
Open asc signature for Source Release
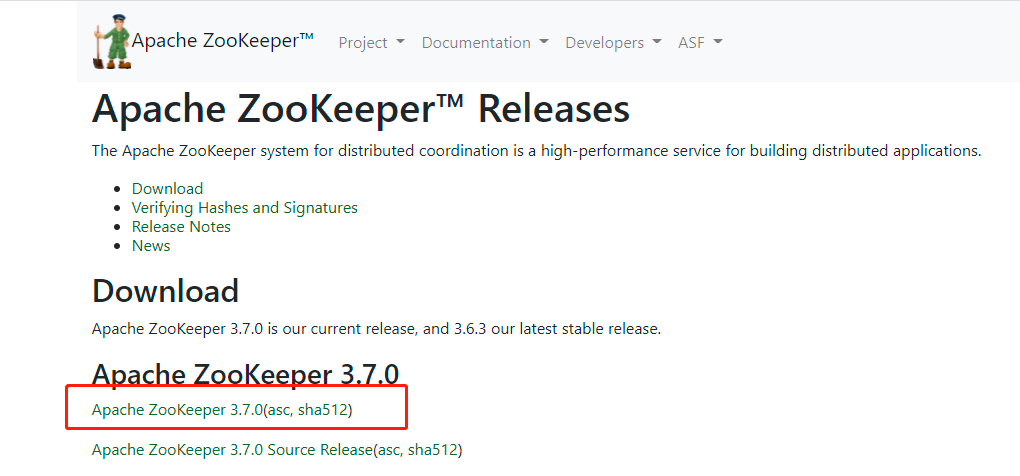(388, 450)
